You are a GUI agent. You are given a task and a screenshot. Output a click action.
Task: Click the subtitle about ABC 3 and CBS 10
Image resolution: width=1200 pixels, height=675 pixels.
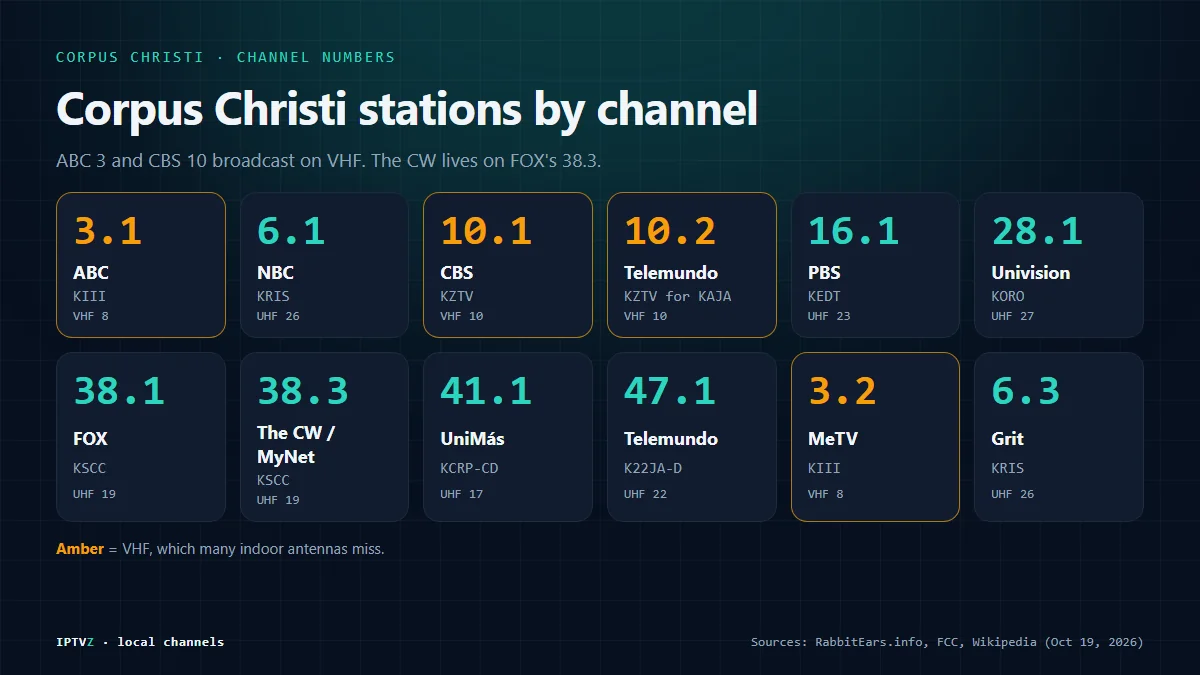pos(329,161)
